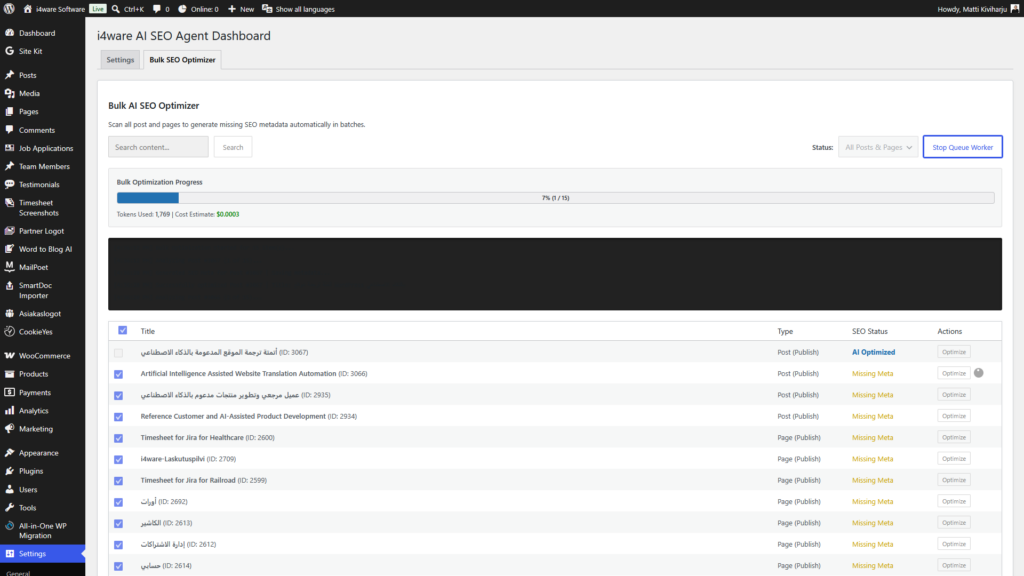Open the WooCommerce icon
The image size is (1024, 576).
point(10,356)
